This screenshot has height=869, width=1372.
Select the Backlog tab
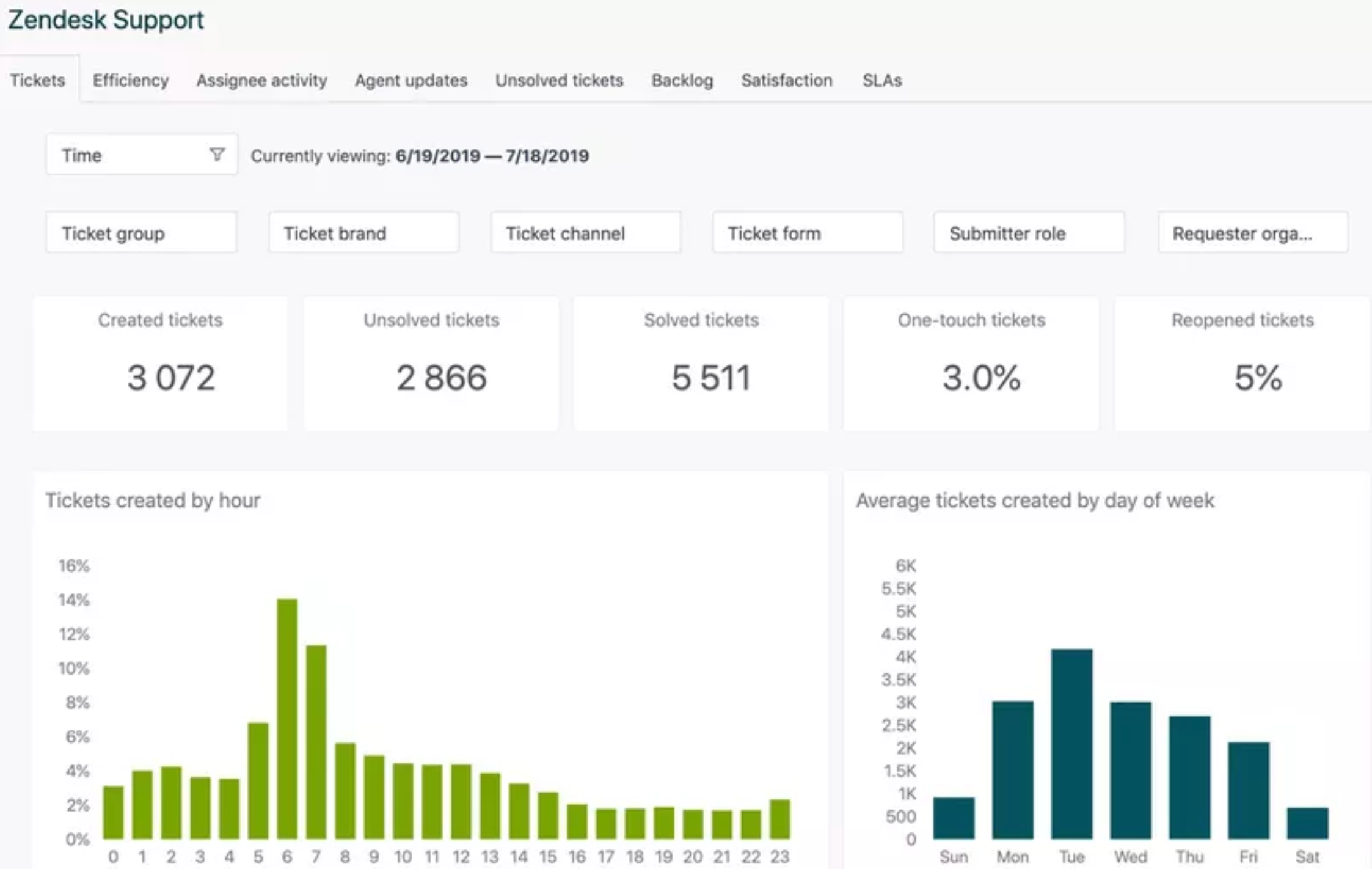[x=683, y=81]
